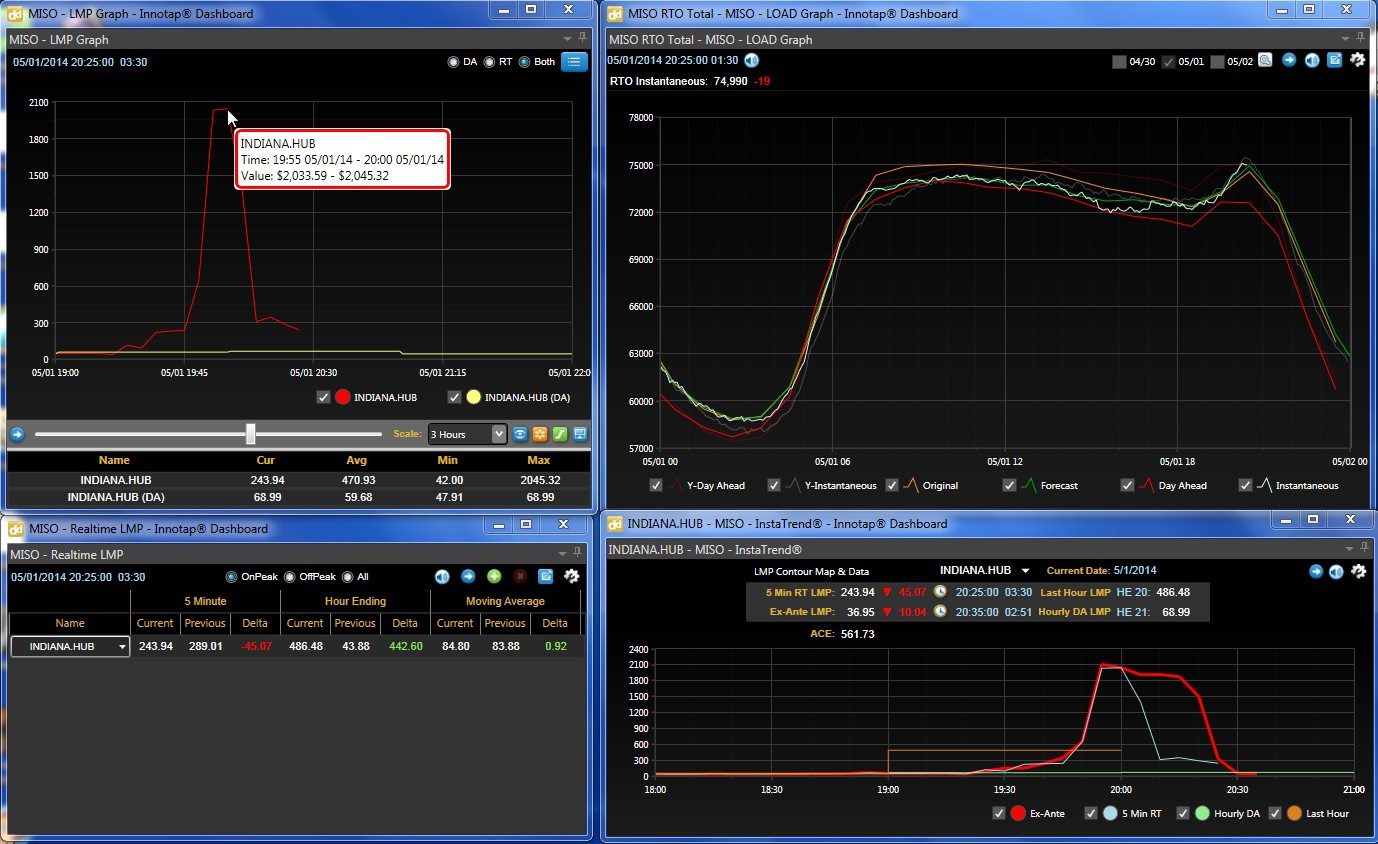Click the clock icon beside Ex-Ante LMP
Screen dimensions: 1378x844
point(940,611)
